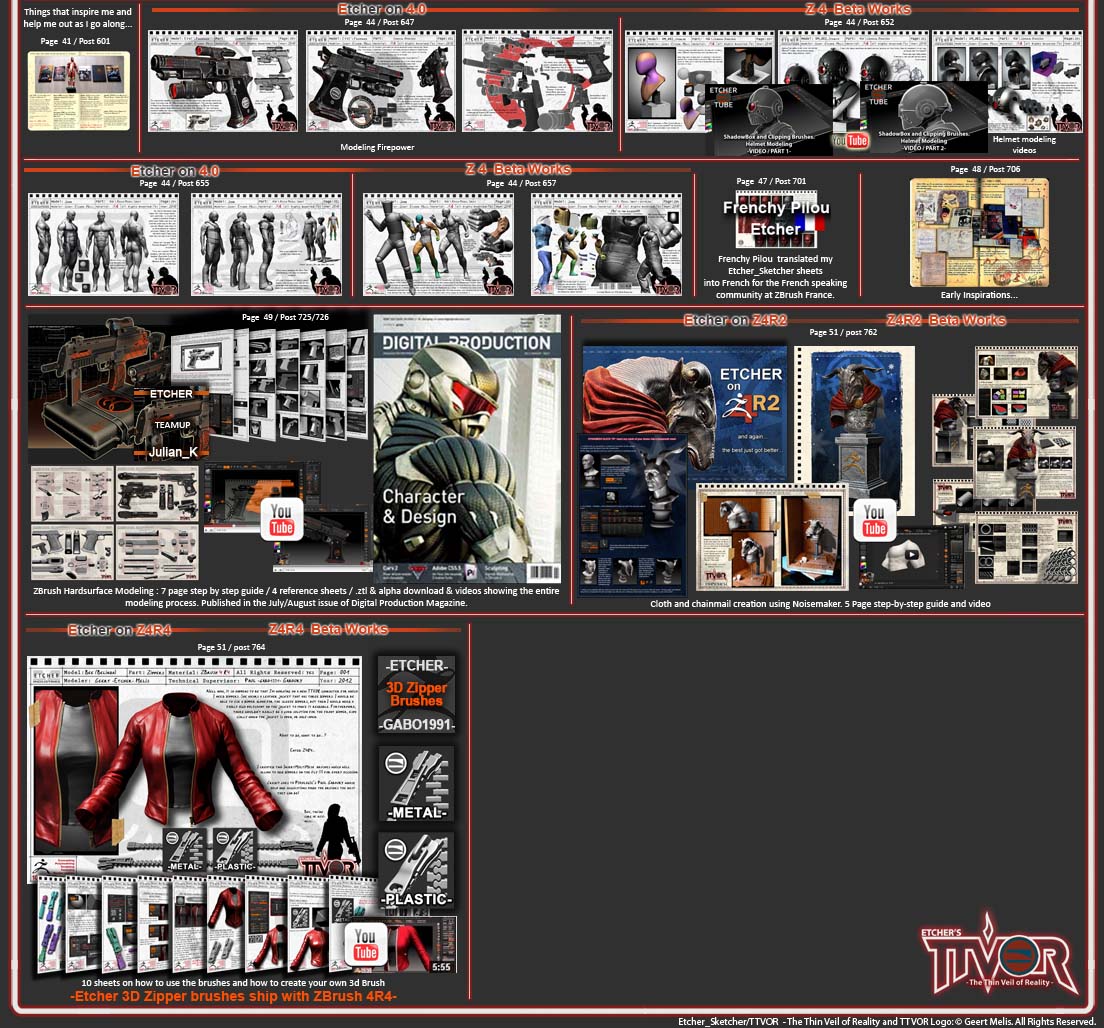1104x1028 pixels.
Task: Click 'Etcher 3D Zipper brushes ship with ZBrush 4R4'
Action: [233, 996]
